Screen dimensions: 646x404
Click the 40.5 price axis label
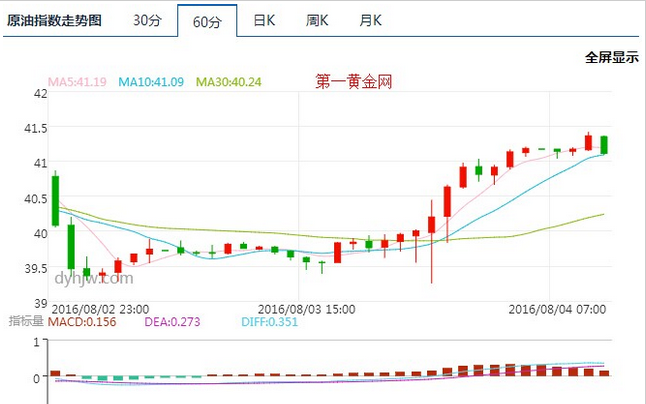(x=36, y=198)
